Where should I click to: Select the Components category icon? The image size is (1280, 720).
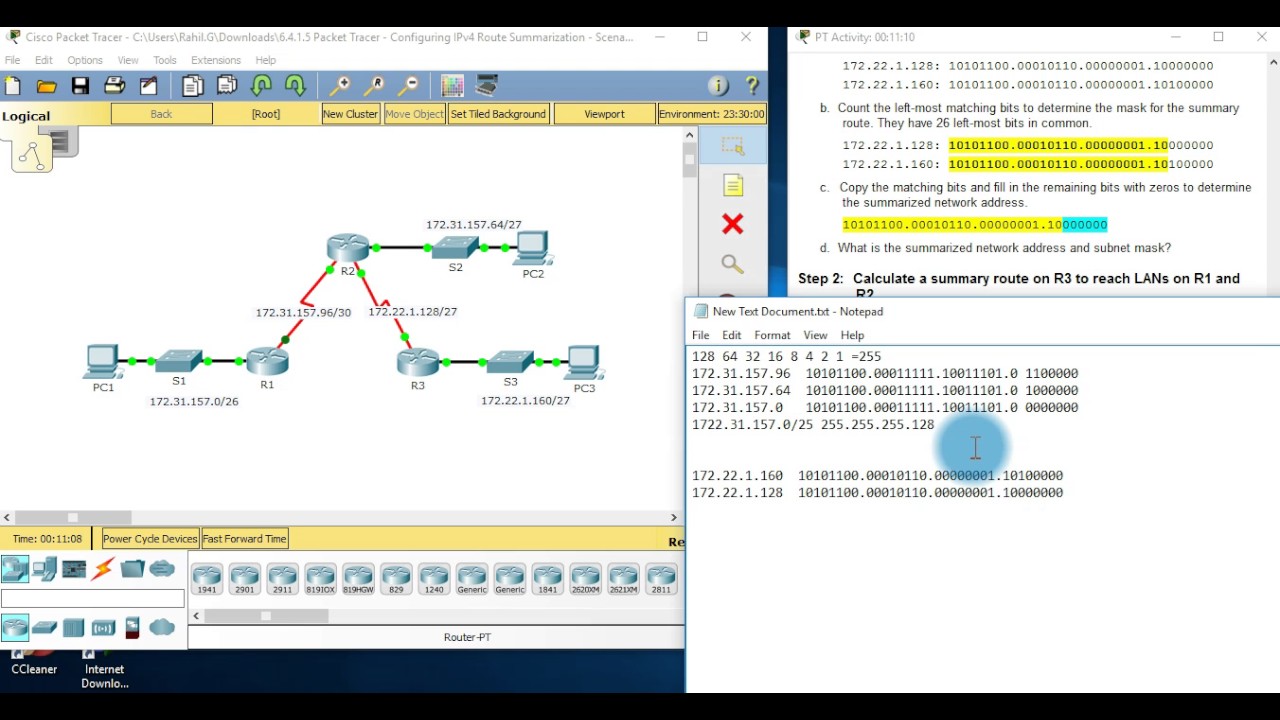click(74, 569)
